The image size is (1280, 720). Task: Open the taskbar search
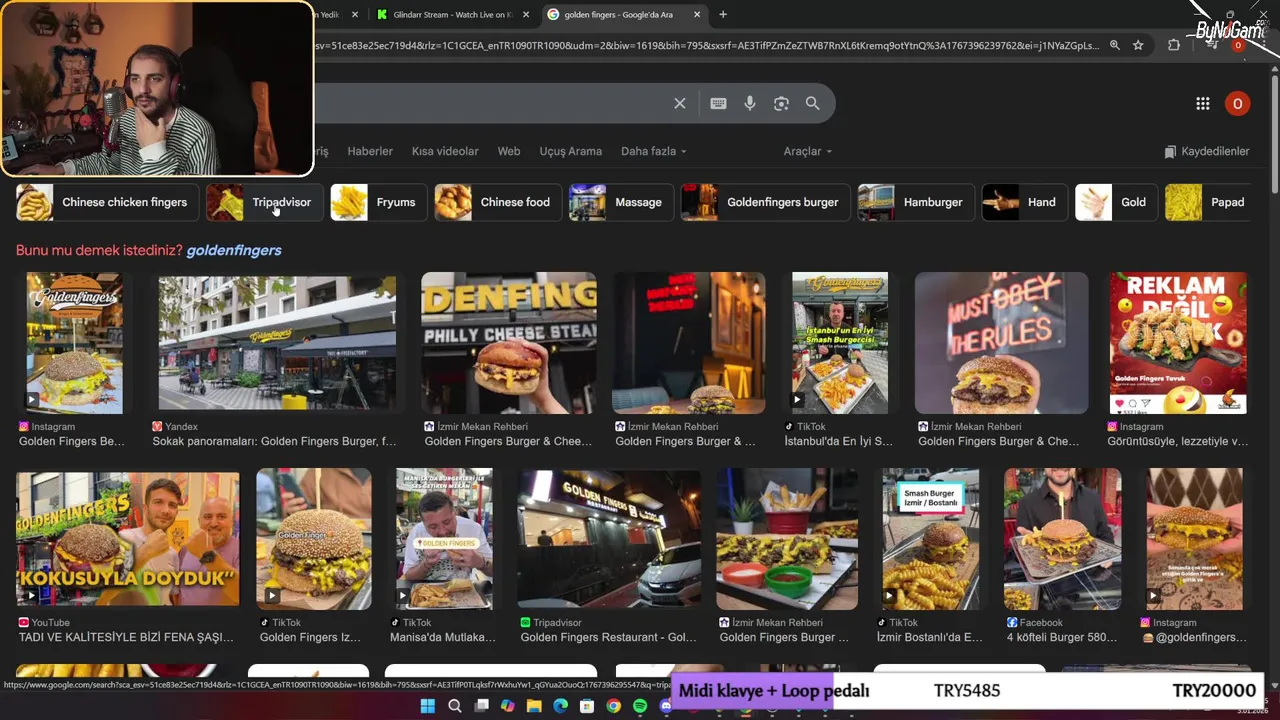click(x=455, y=706)
